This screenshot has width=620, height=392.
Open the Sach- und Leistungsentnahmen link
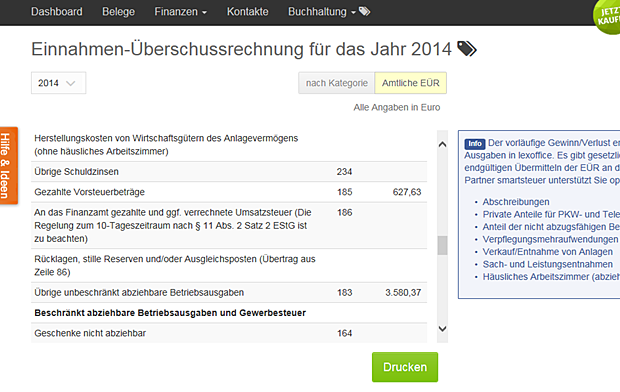(x=548, y=264)
